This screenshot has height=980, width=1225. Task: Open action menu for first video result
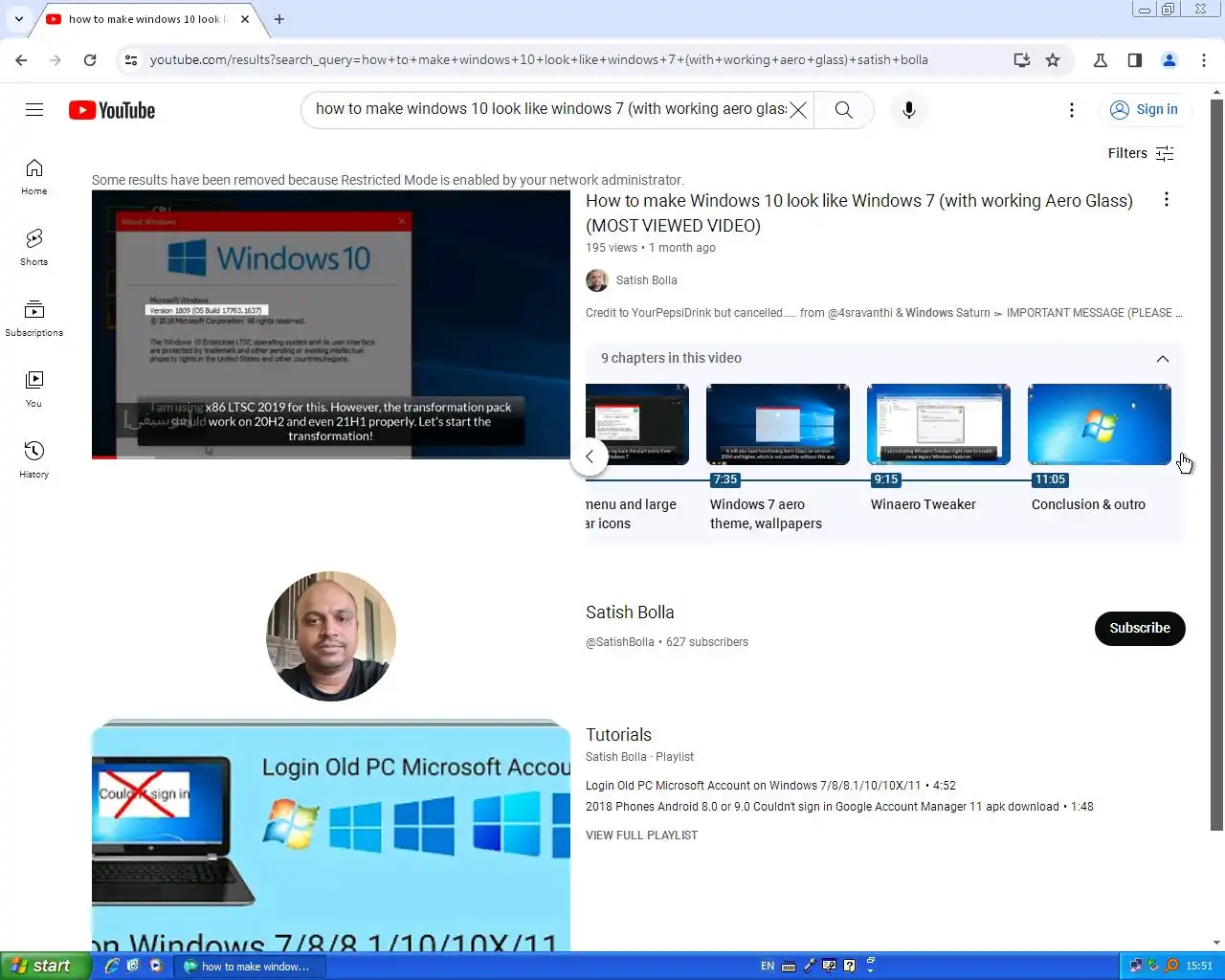tap(1166, 200)
